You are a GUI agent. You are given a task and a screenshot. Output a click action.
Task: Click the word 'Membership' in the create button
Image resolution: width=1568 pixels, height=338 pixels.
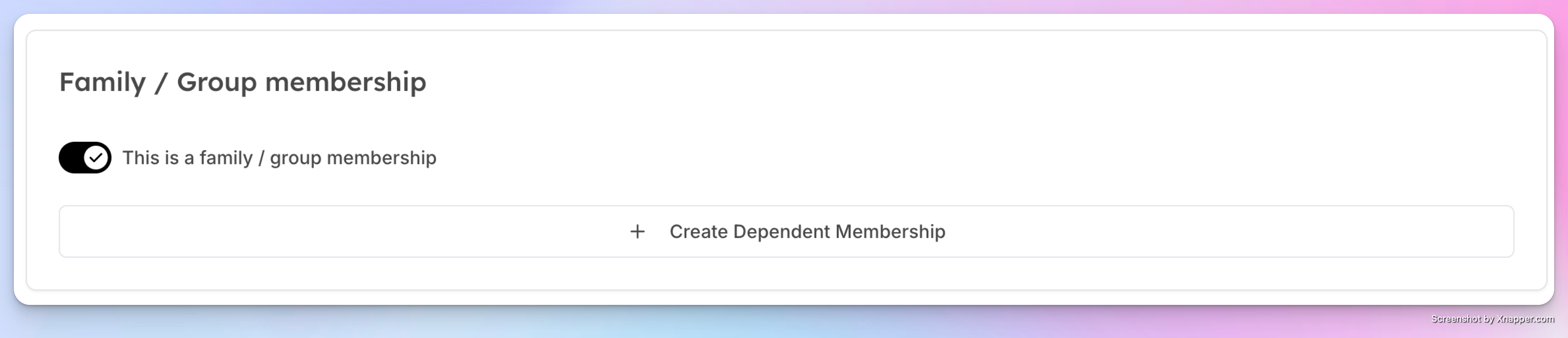coord(891,231)
